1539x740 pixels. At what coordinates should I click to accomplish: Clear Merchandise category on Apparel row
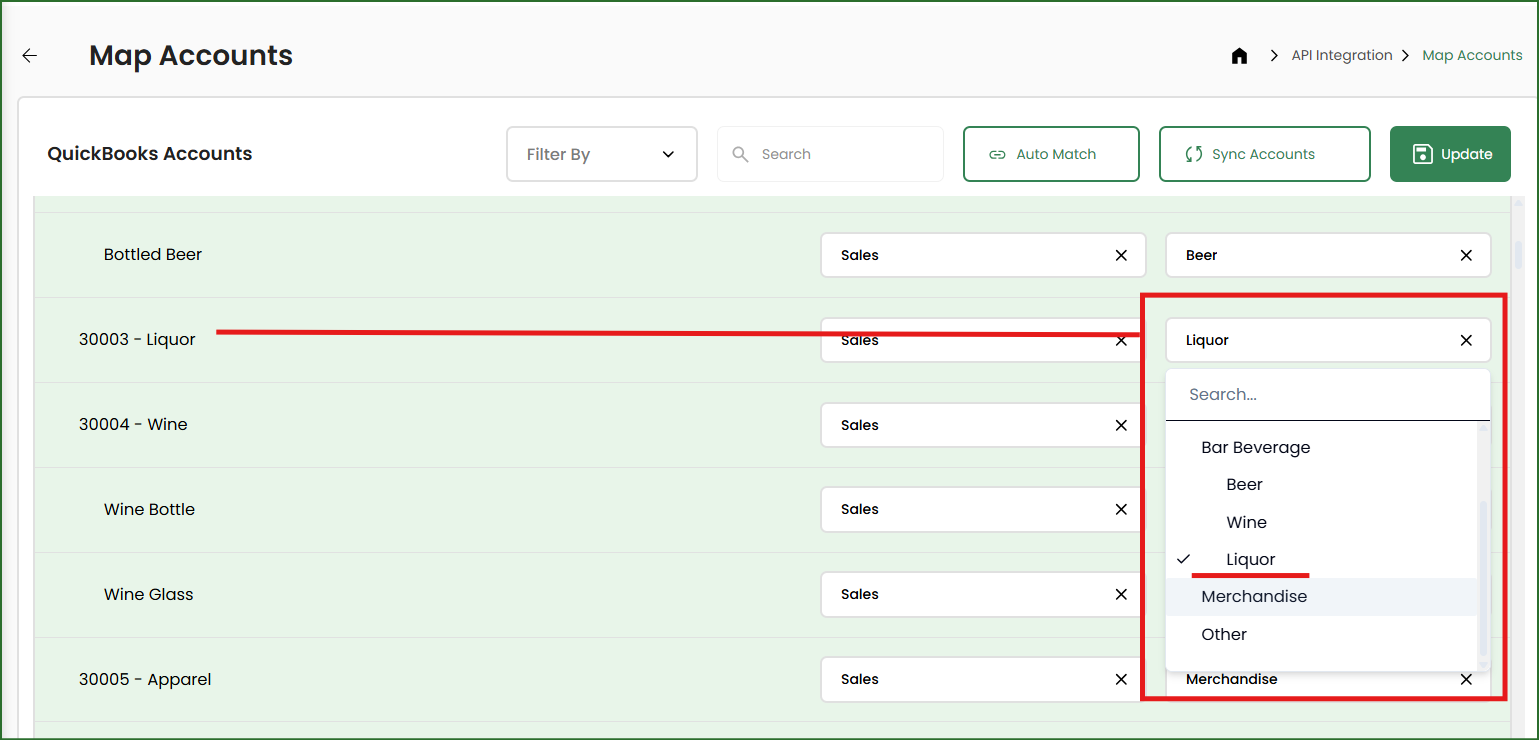1466,680
